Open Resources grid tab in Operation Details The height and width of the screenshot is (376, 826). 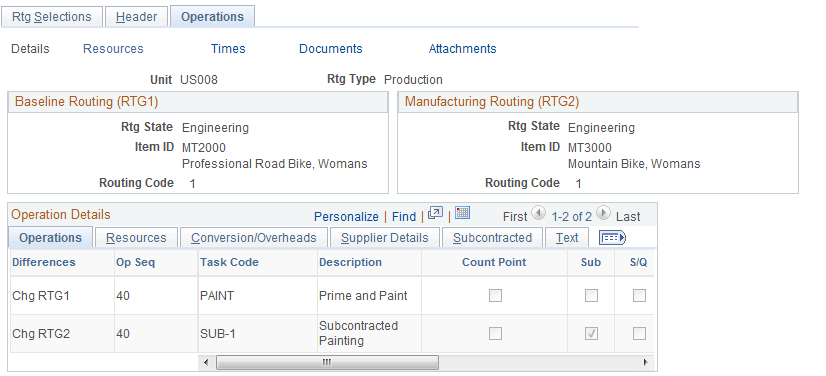pos(136,238)
